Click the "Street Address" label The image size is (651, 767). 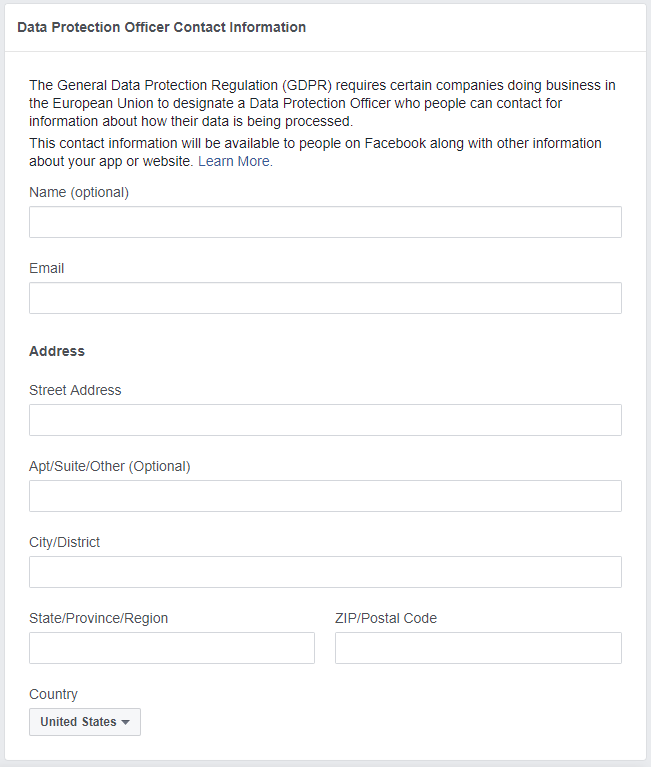tap(75, 390)
